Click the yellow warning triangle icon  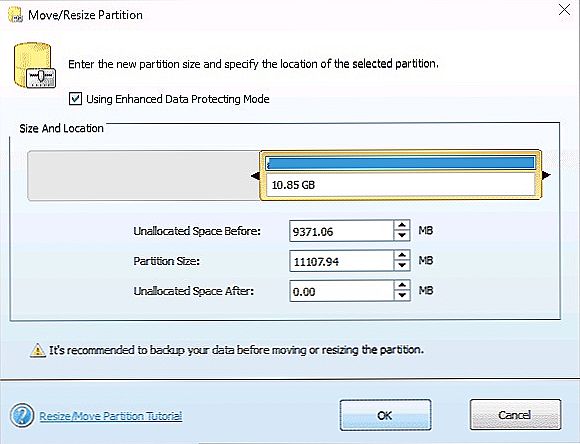coord(37,350)
